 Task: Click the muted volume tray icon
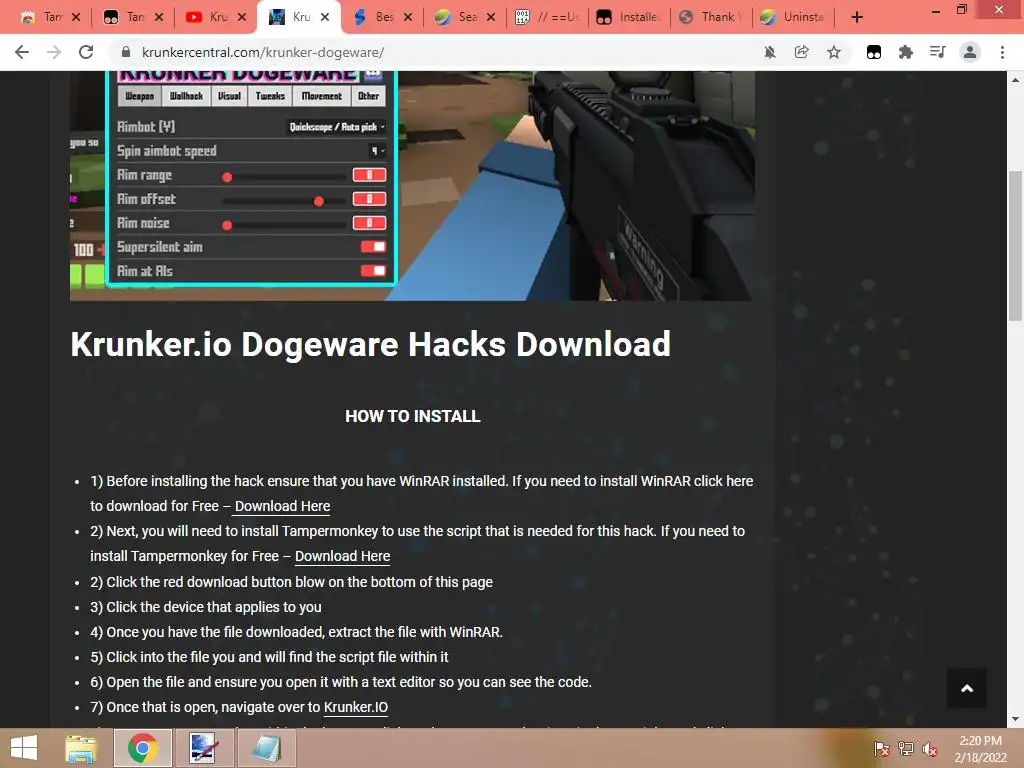pos(930,749)
